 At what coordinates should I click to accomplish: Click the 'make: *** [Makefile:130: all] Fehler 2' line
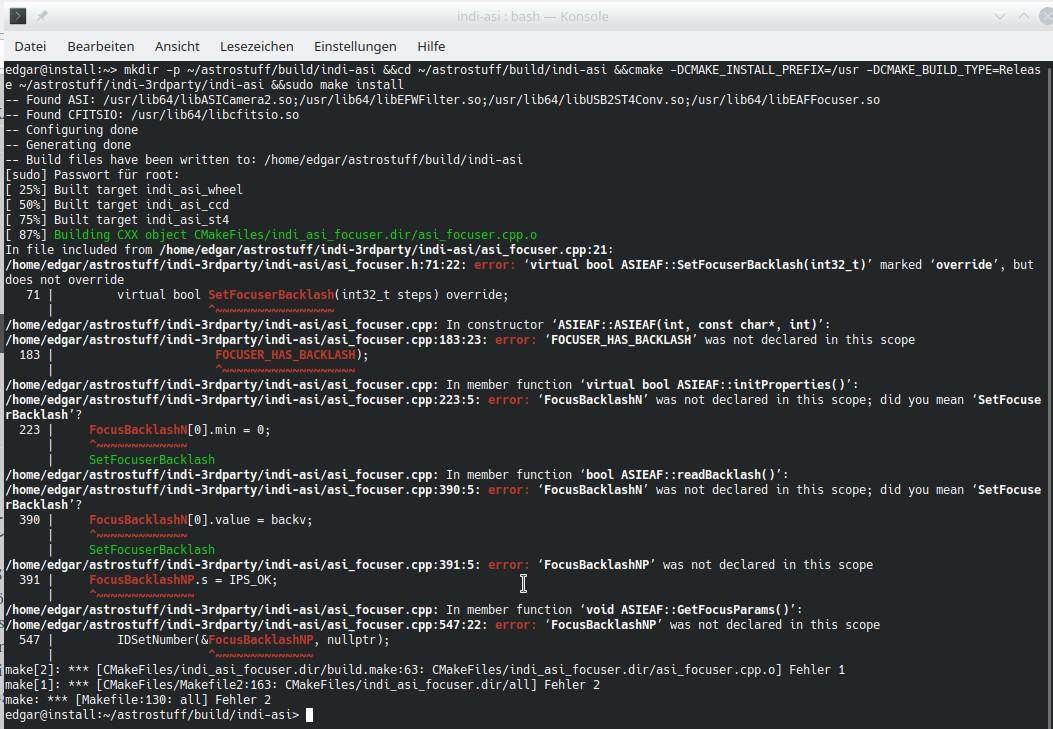(x=138, y=700)
